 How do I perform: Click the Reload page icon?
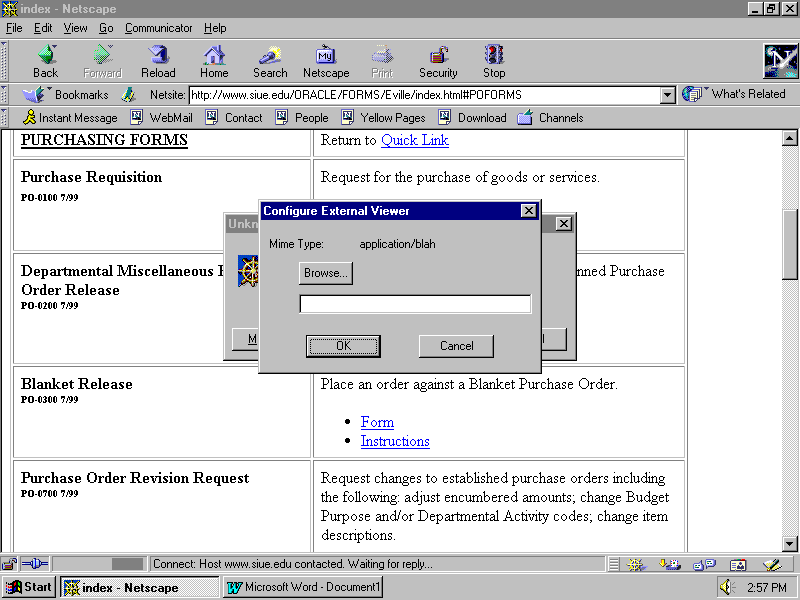pos(158,56)
